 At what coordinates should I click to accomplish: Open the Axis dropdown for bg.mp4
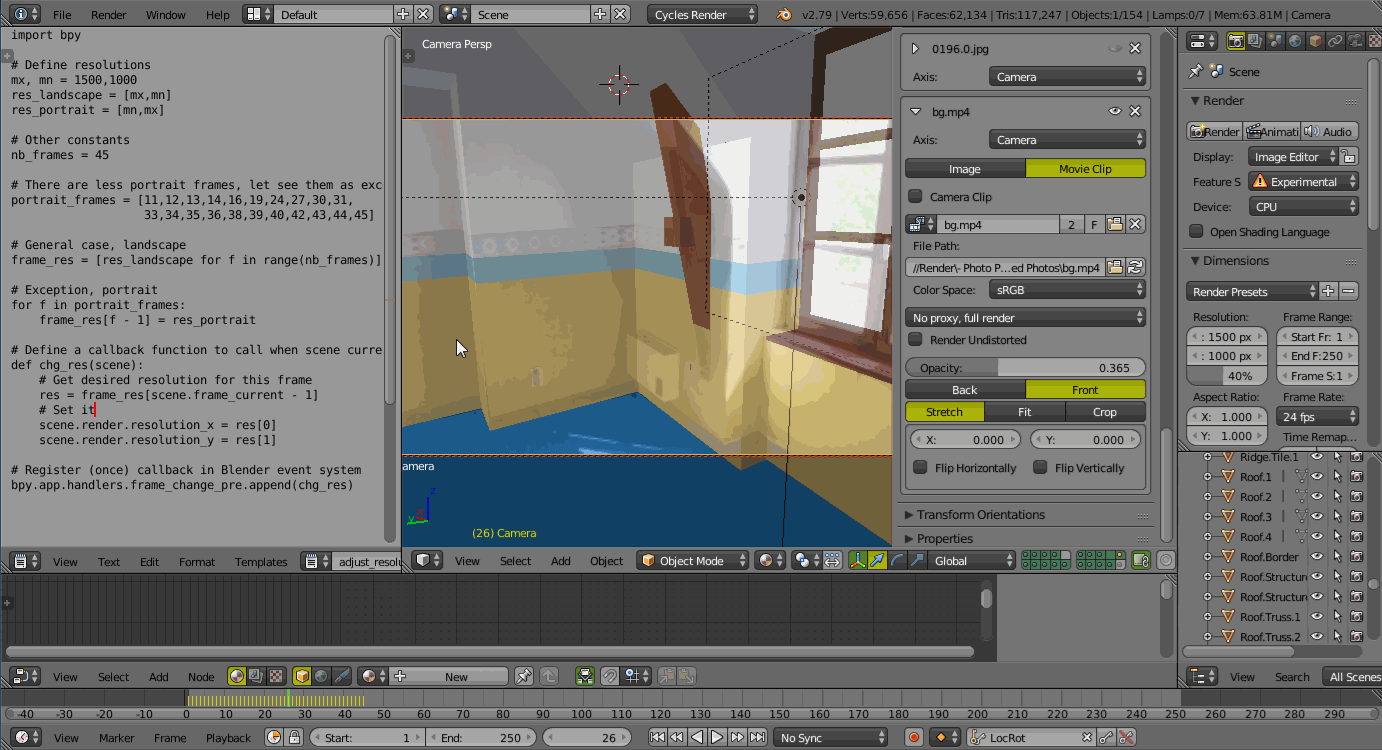1067,139
